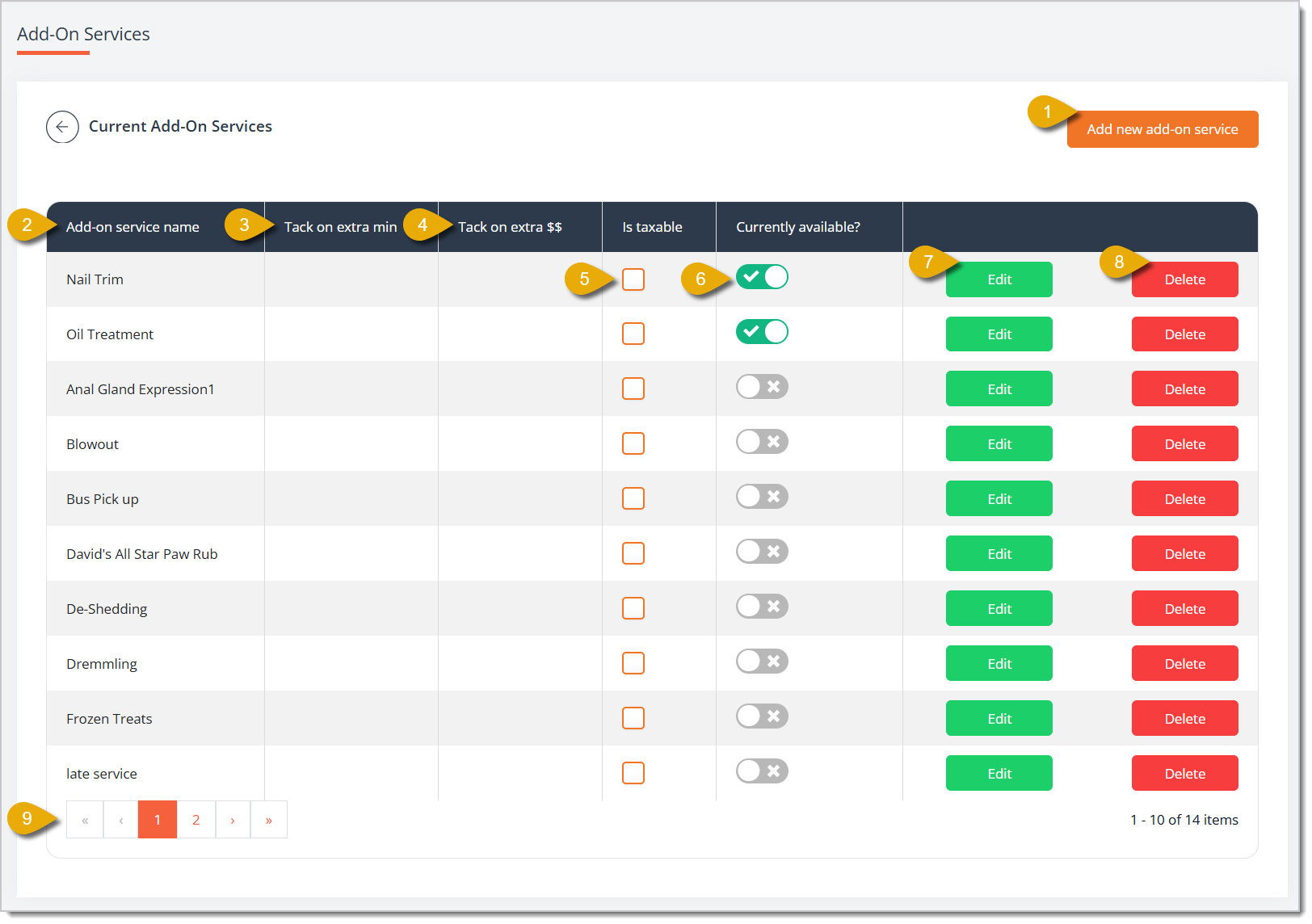Delete the Bus Pick up service
Viewport: 1312px width, 924px height.
tap(1185, 499)
